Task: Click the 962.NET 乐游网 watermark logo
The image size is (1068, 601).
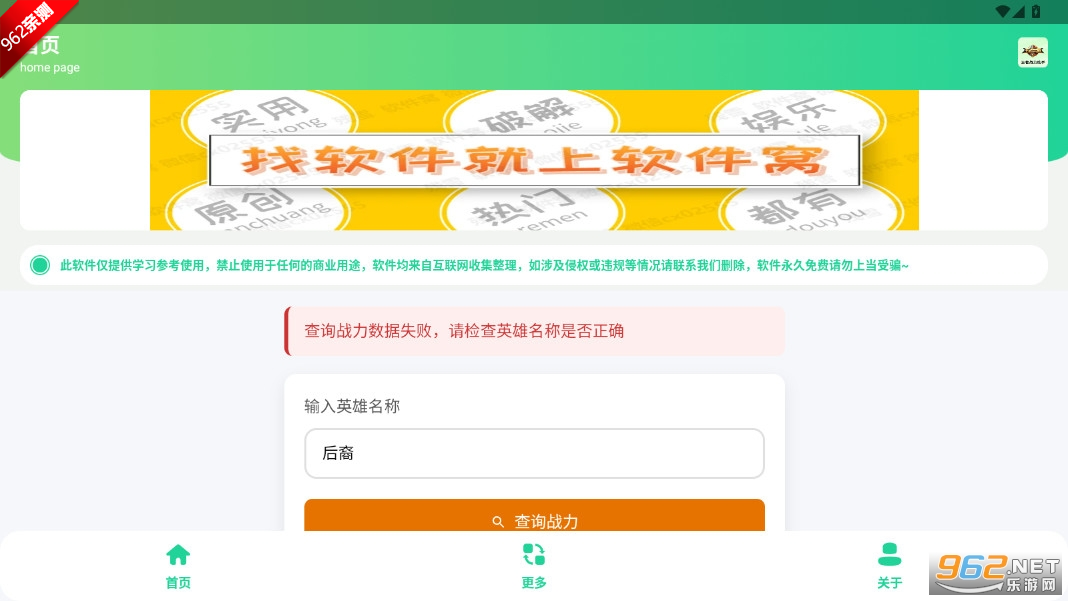Action: pyautogui.click(x=996, y=572)
